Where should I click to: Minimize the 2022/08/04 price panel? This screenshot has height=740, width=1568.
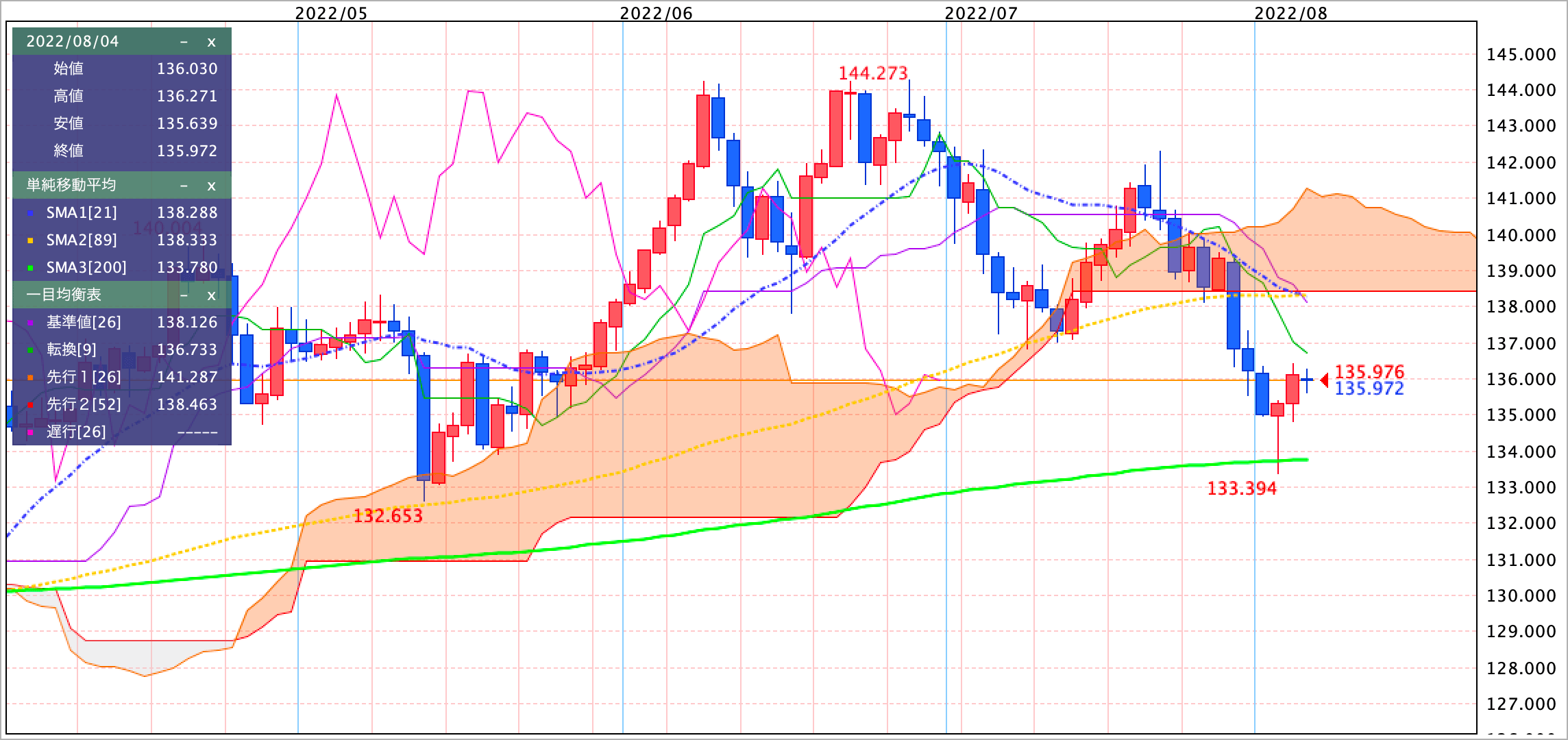184,42
